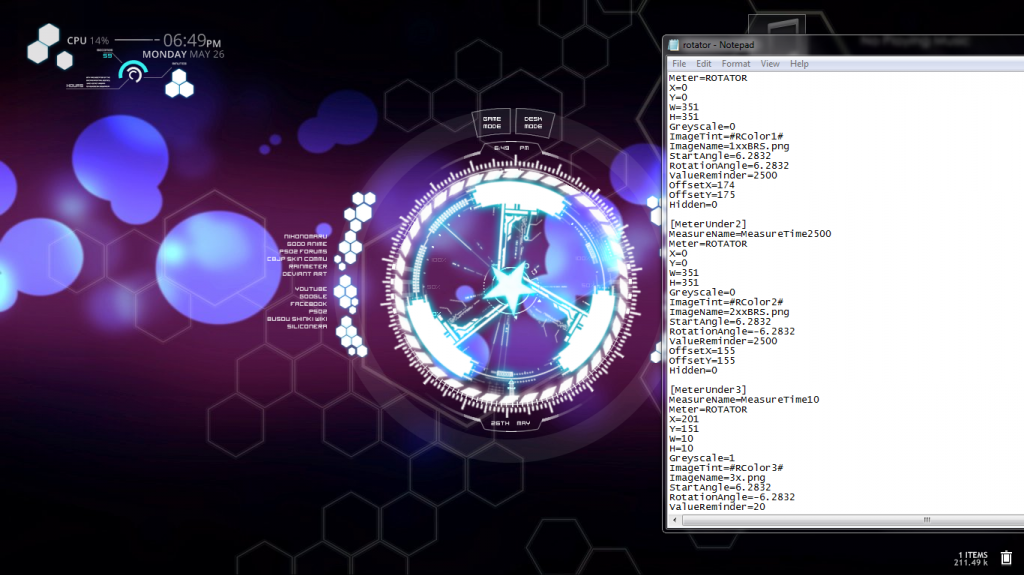Open the YOUTUBE launcher link

(x=310, y=289)
